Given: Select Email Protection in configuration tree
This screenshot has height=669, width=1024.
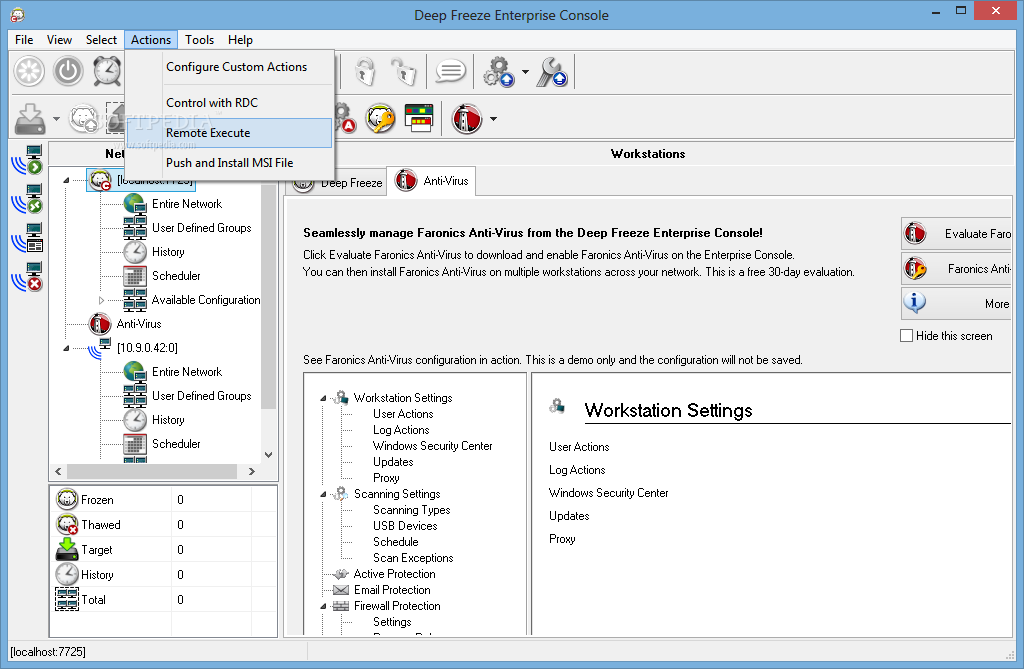Looking at the screenshot, I should click(x=392, y=590).
